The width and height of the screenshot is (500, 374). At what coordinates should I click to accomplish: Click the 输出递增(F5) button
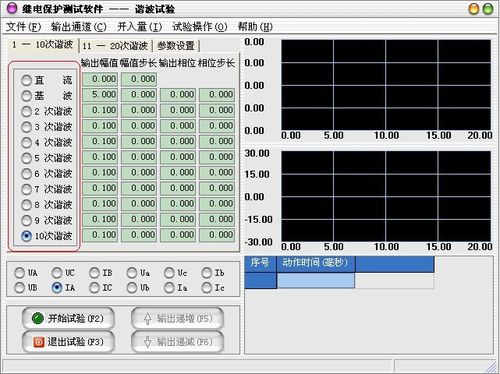tap(177, 319)
